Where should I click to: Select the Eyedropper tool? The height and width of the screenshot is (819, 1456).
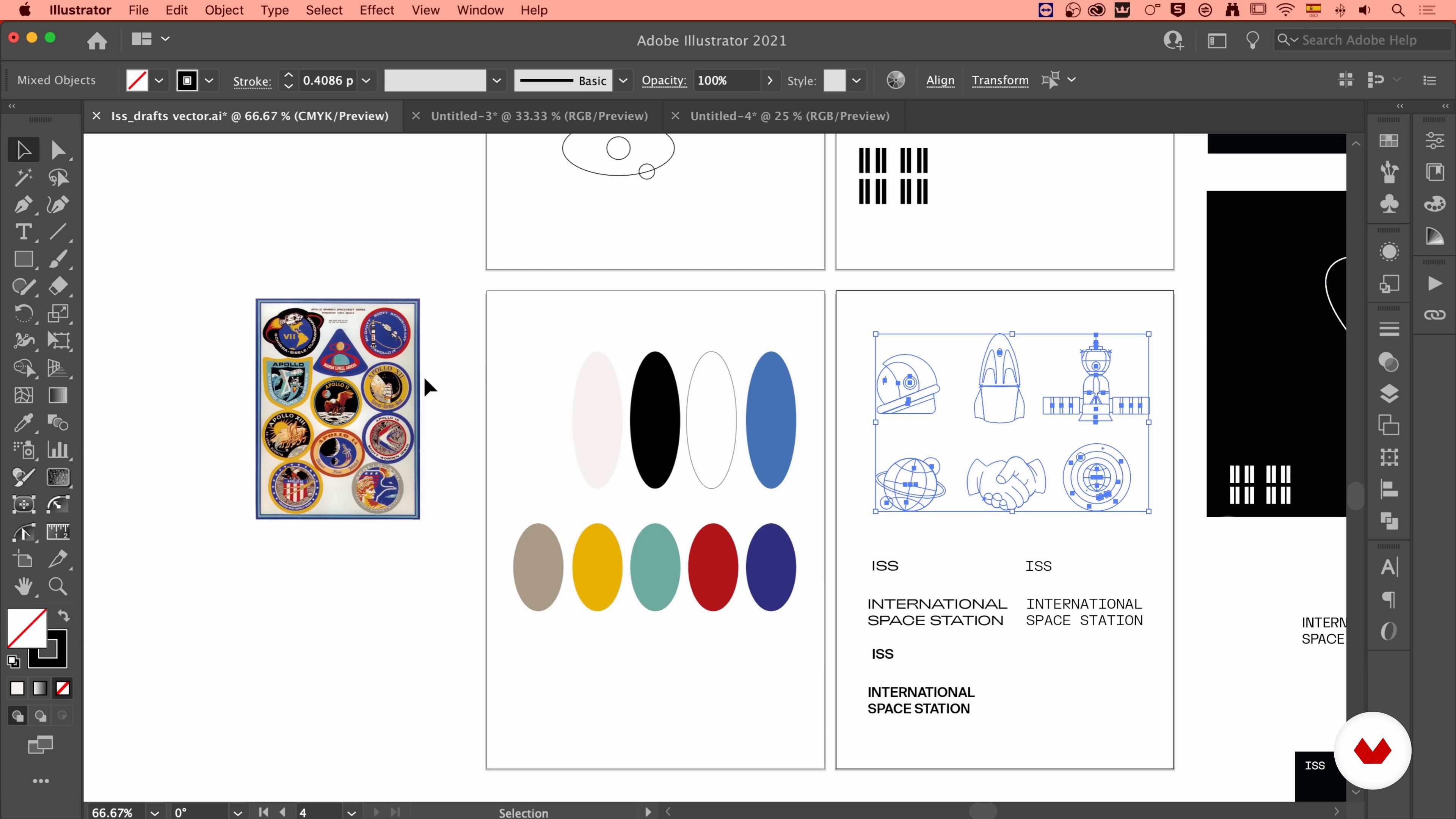(x=23, y=423)
